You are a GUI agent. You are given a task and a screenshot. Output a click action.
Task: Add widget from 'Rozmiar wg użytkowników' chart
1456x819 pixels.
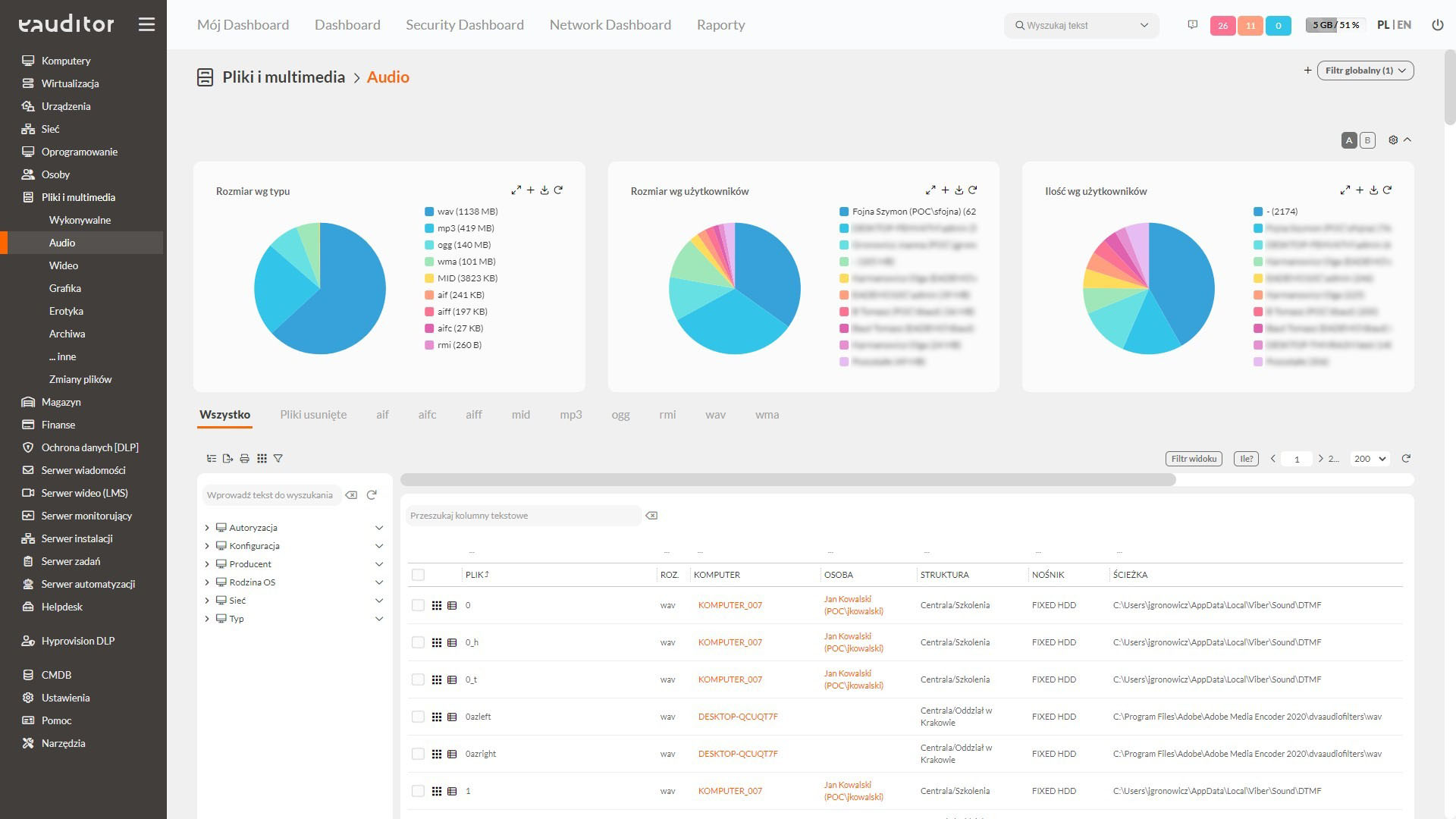945,190
